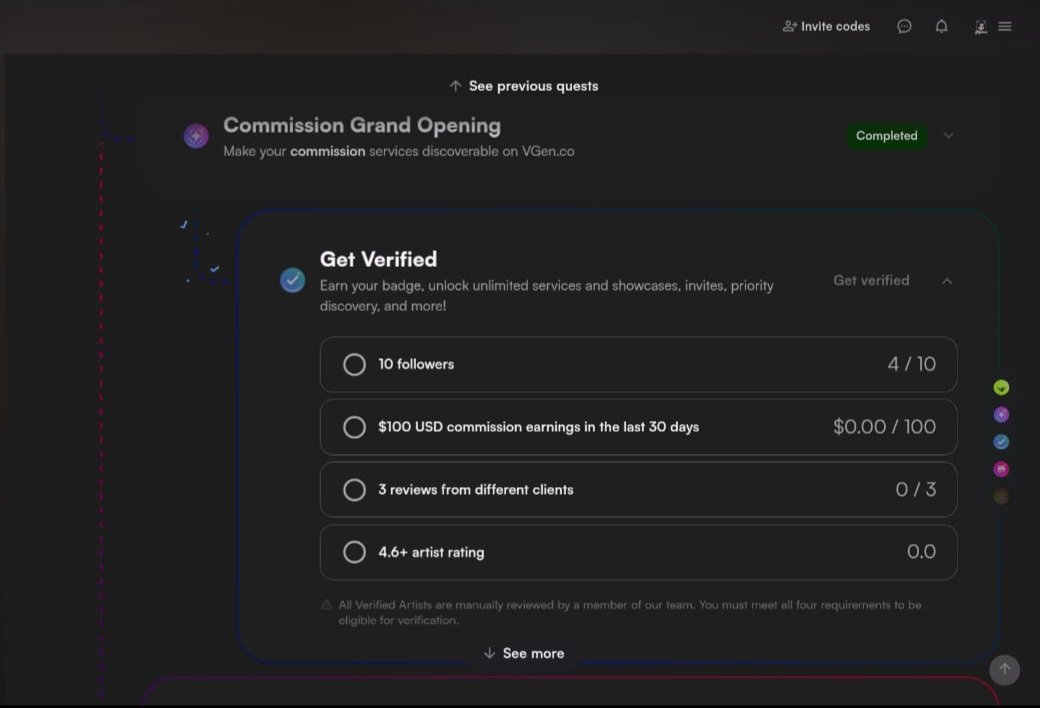Expand the Commission Grand Opening quest chevron
Screen dimensions: 1040x708
point(948,135)
